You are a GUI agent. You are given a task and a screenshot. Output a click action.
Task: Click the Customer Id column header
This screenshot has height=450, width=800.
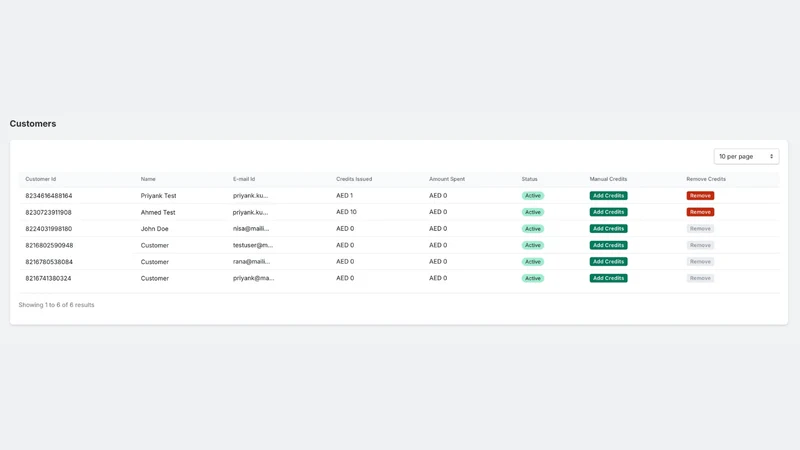(x=41, y=179)
